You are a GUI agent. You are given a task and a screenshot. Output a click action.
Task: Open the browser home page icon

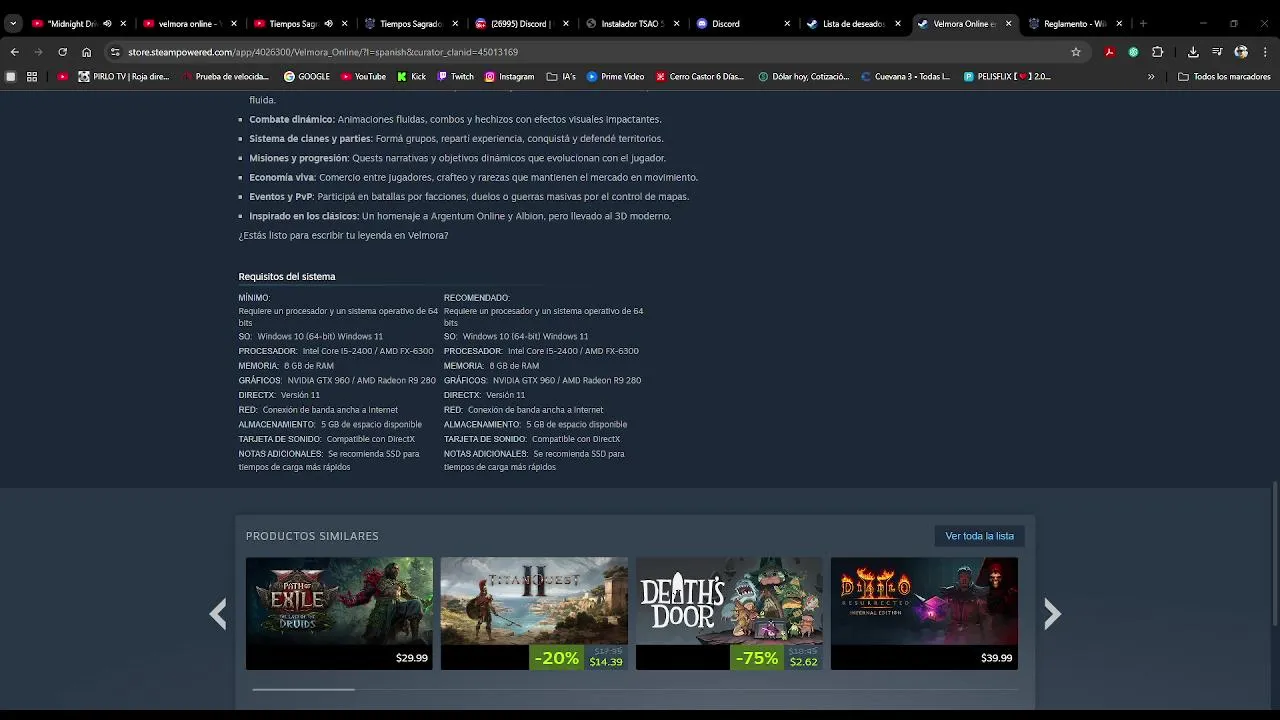click(86, 52)
